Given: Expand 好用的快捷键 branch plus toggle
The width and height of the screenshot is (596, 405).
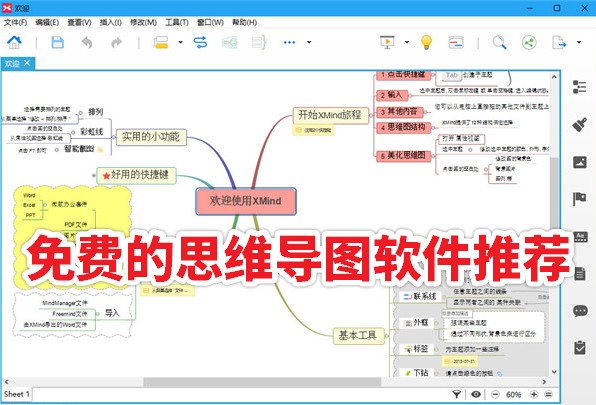Looking at the screenshot, I should point(94,176).
